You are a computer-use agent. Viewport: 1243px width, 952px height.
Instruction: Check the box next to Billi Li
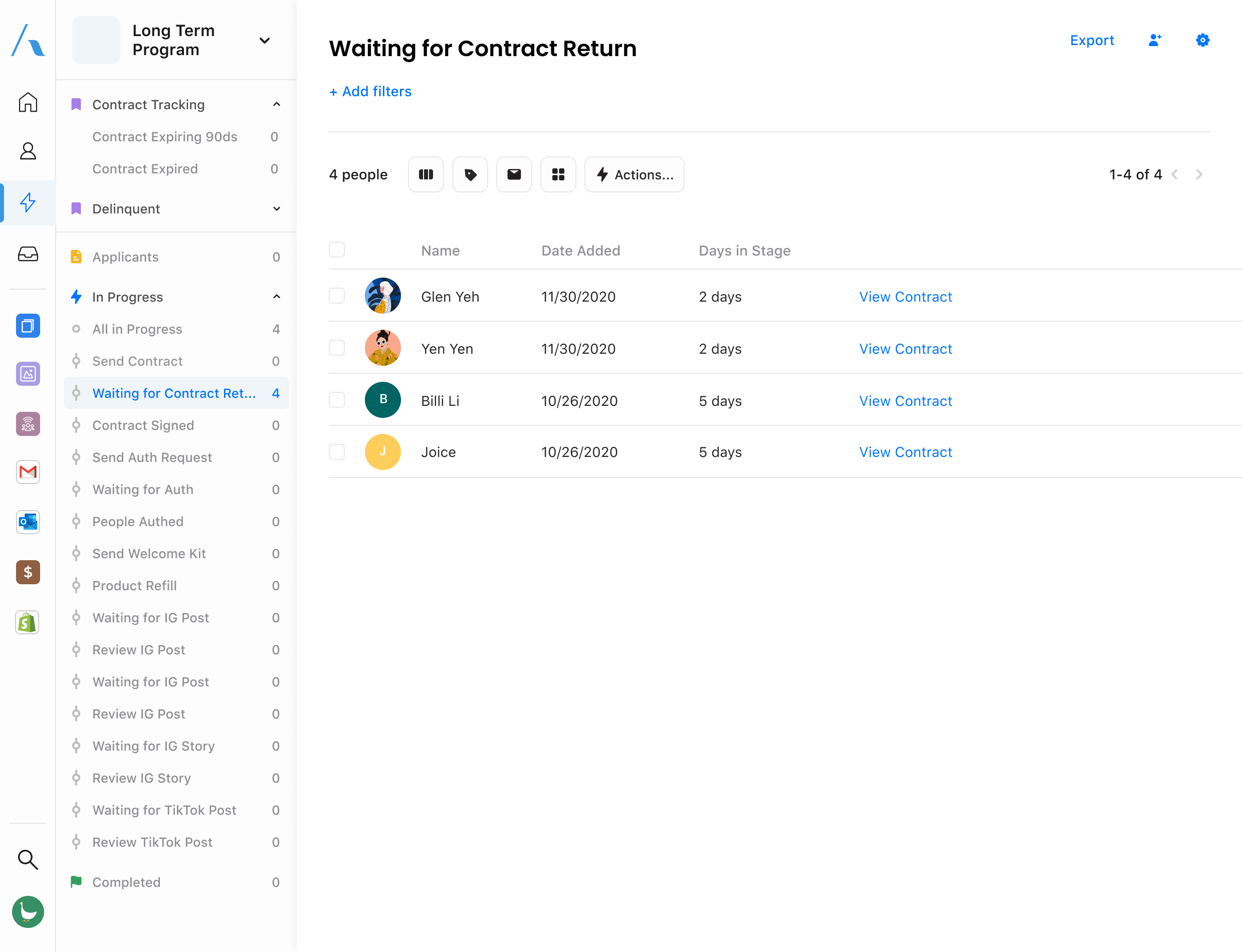tap(337, 400)
